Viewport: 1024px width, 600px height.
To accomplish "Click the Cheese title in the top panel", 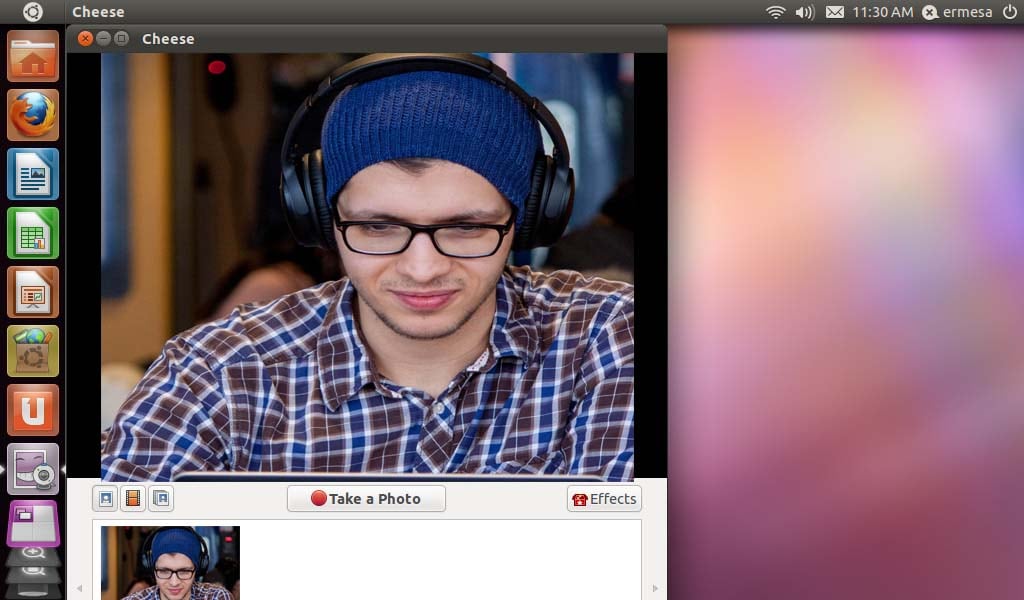I will pyautogui.click(x=98, y=12).
